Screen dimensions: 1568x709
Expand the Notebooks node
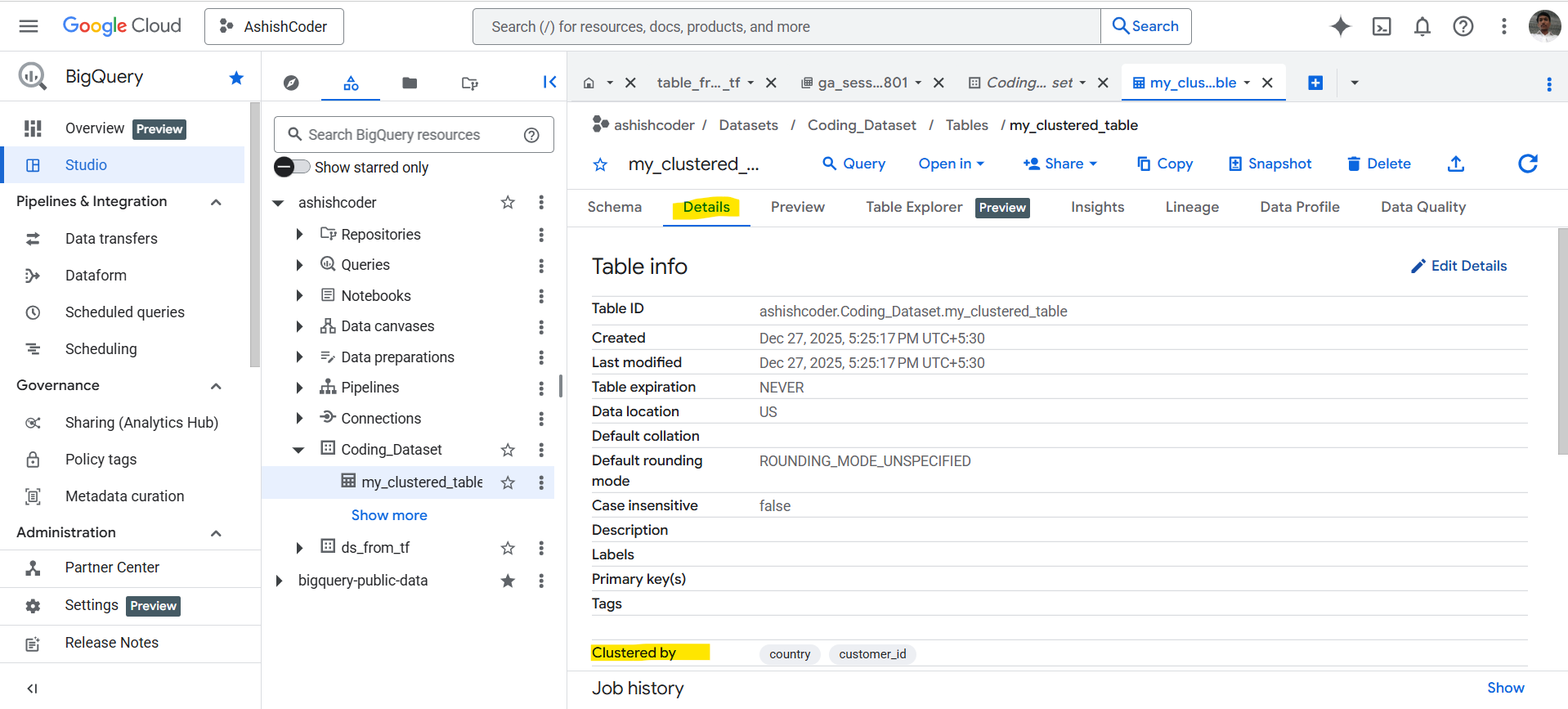pyautogui.click(x=299, y=296)
